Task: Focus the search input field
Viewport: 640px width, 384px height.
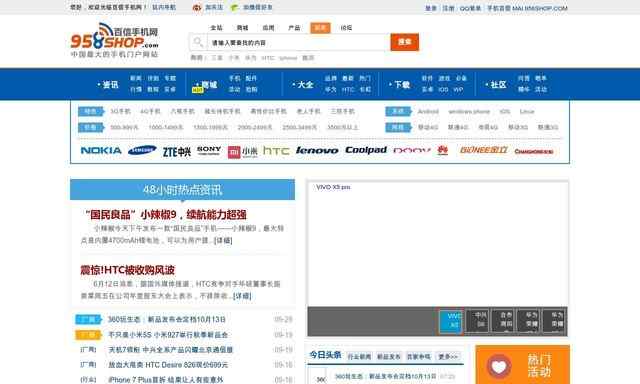Action: (298, 42)
